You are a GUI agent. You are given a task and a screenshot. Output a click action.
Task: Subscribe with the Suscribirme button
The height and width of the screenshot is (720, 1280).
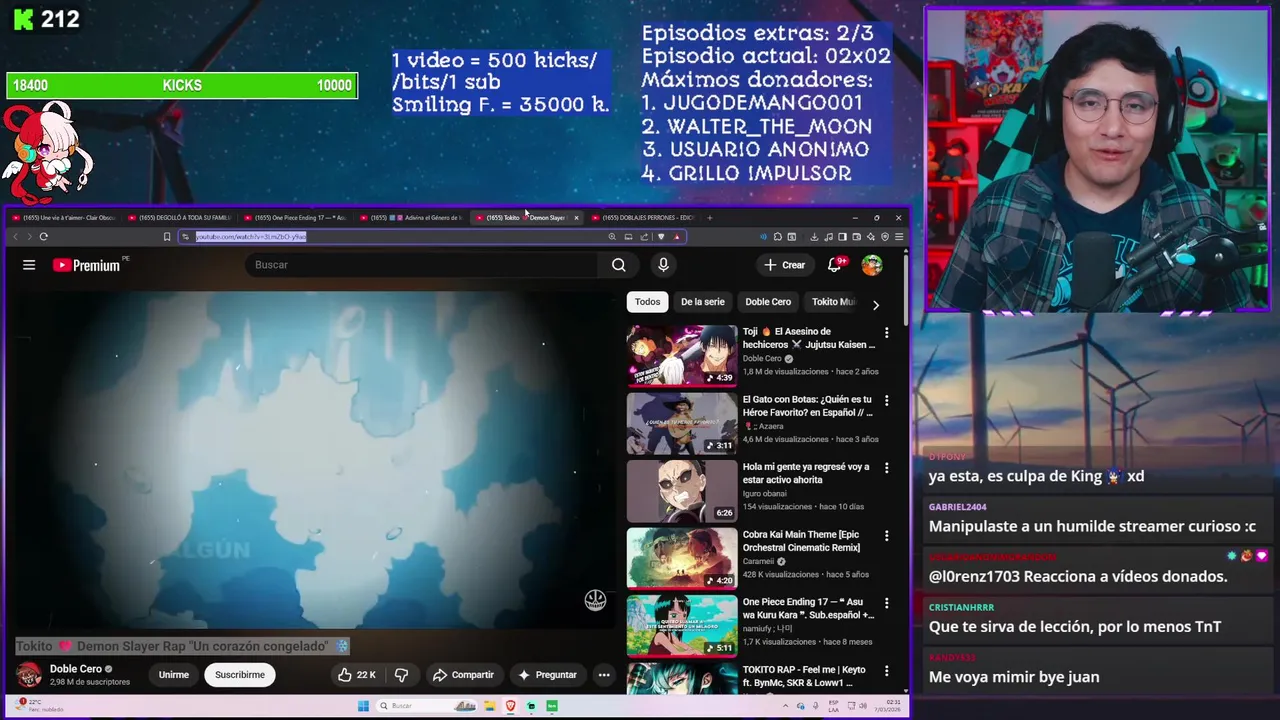tap(240, 675)
